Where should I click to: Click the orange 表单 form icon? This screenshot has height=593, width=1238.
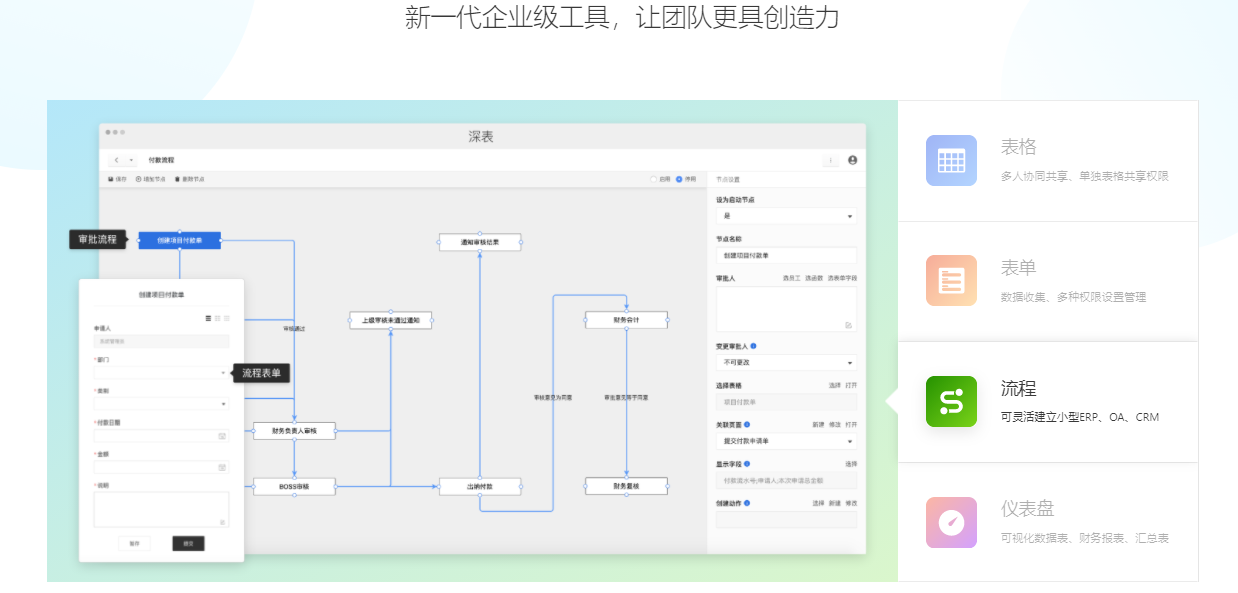(951, 281)
